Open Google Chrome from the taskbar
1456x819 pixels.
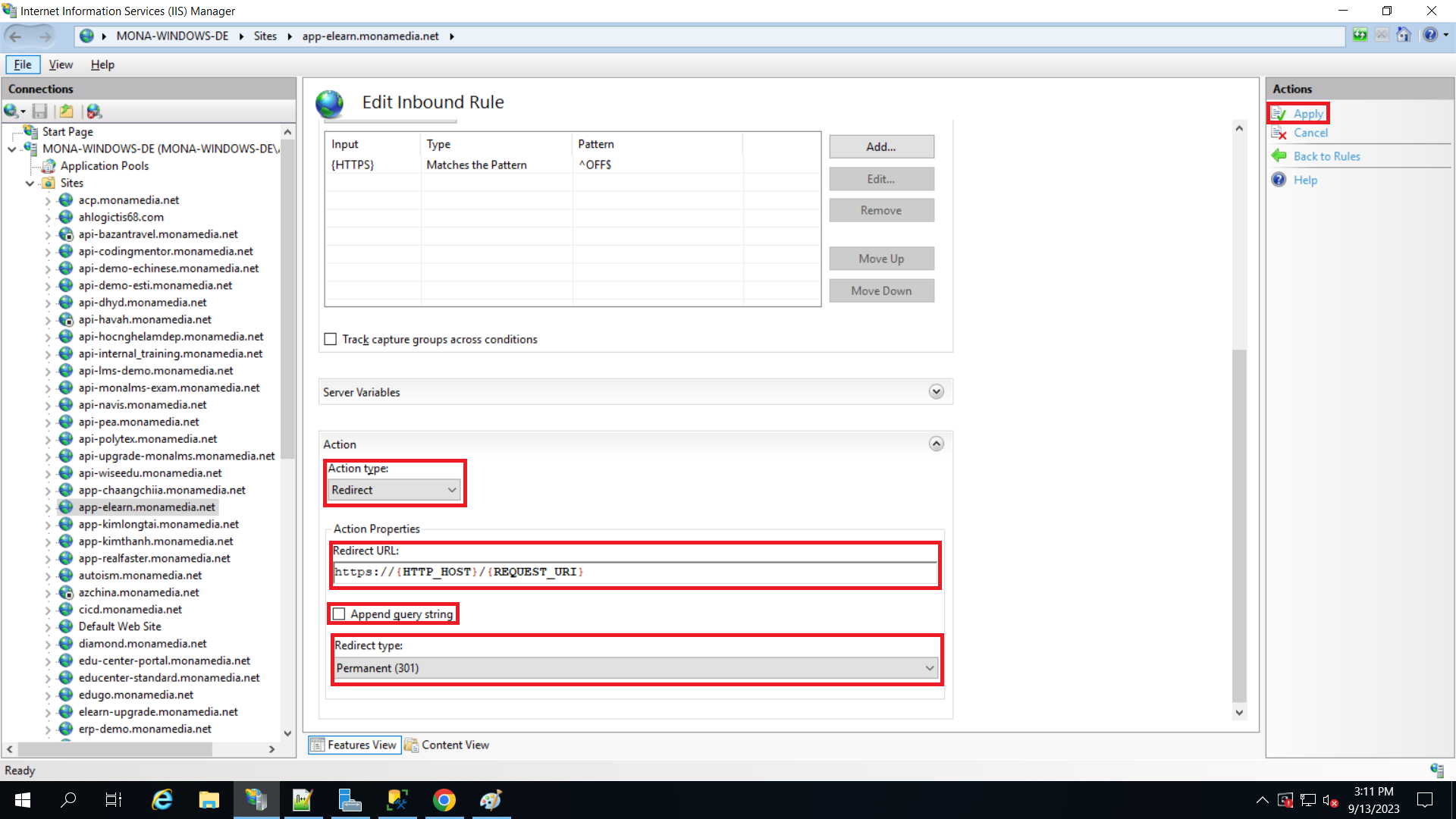[444, 800]
